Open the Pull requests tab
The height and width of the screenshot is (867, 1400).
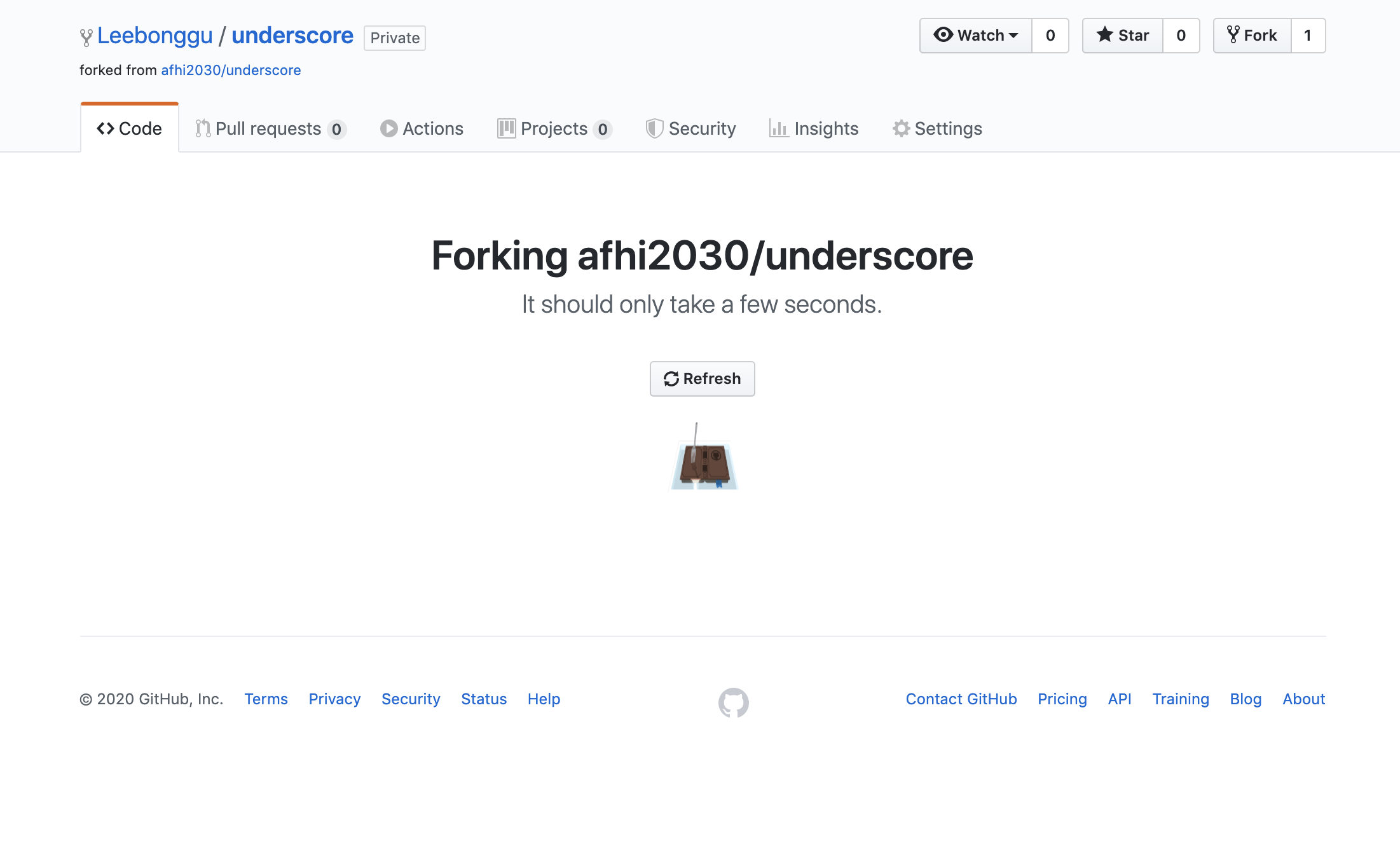point(270,128)
